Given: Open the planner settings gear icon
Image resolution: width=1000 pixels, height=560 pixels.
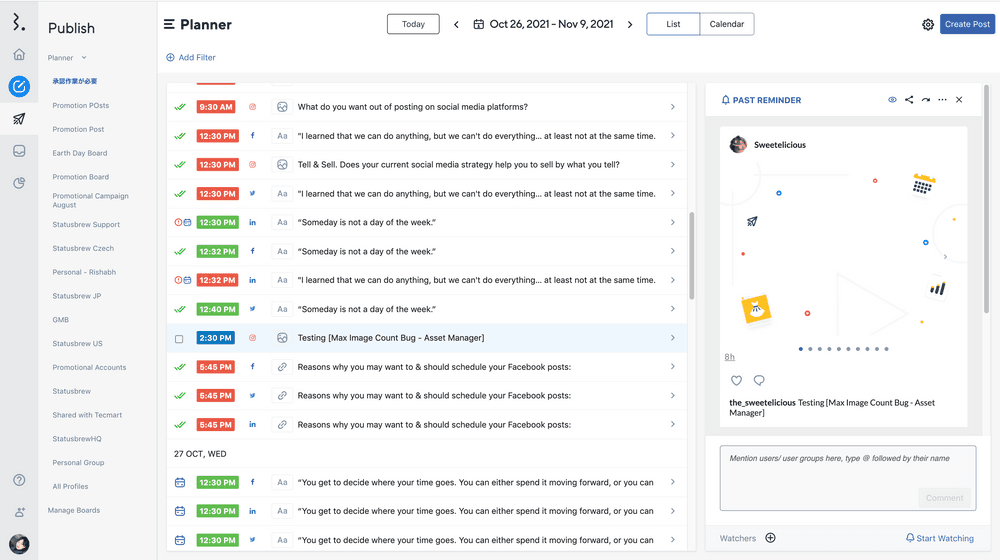Looking at the screenshot, I should (x=928, y=24).
